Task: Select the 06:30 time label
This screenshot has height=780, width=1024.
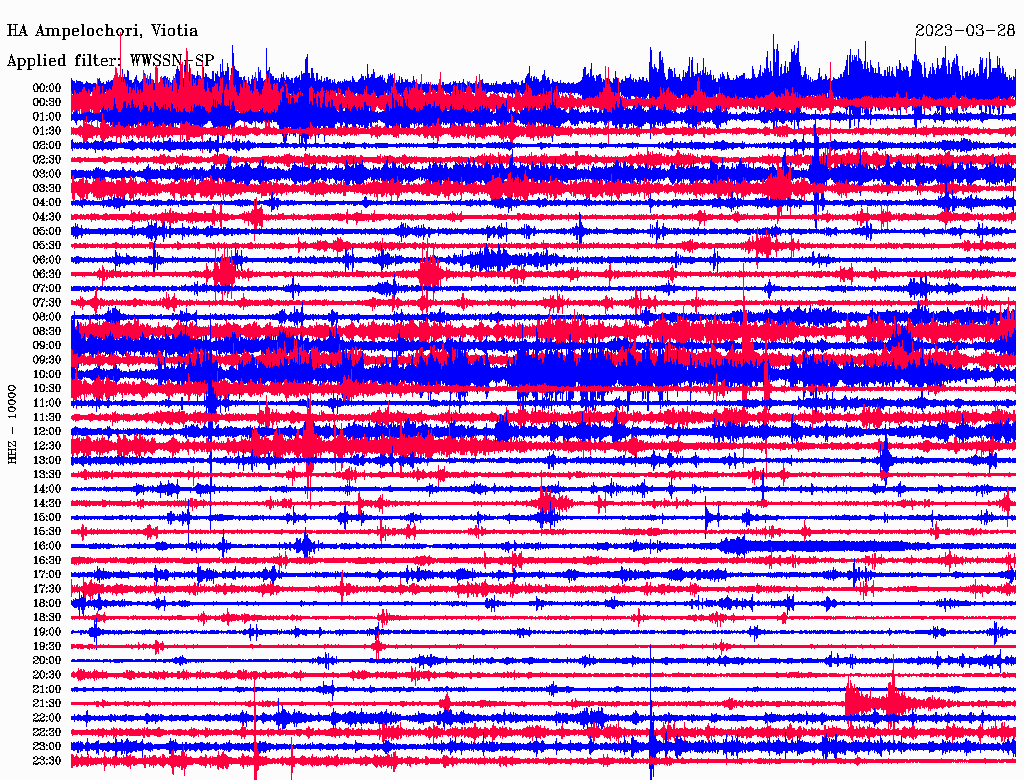Action: pyautogui.click(x=47, y=274)
